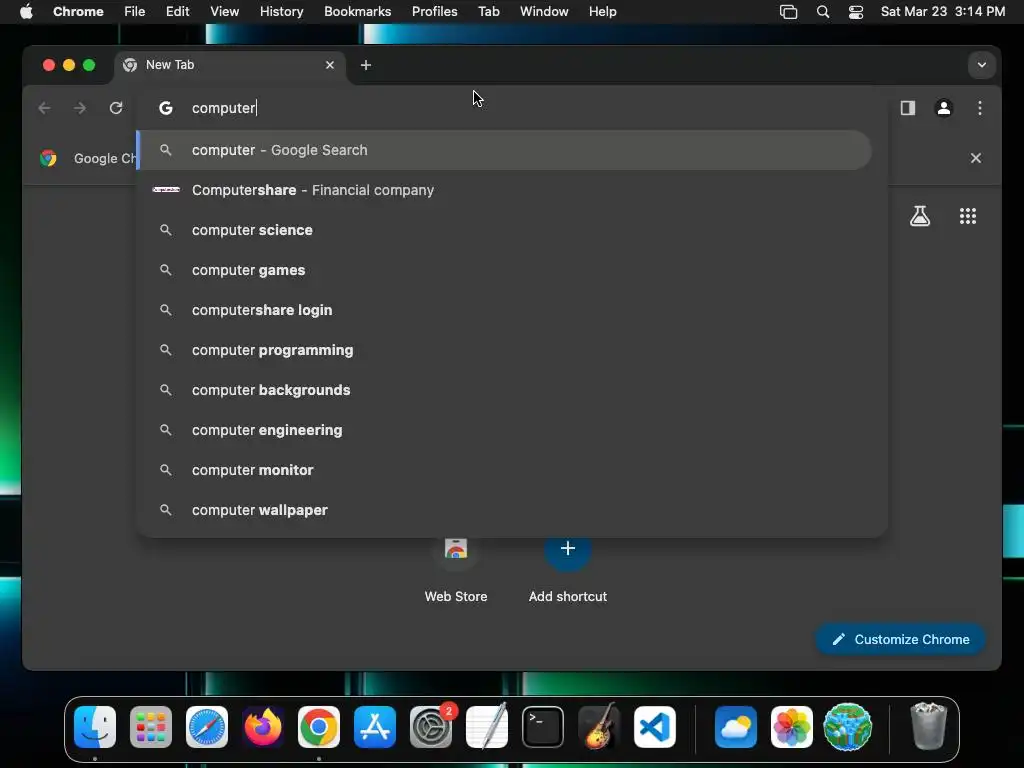
Task: Open Chrome's three-dot menu
Action: [980, 108]
